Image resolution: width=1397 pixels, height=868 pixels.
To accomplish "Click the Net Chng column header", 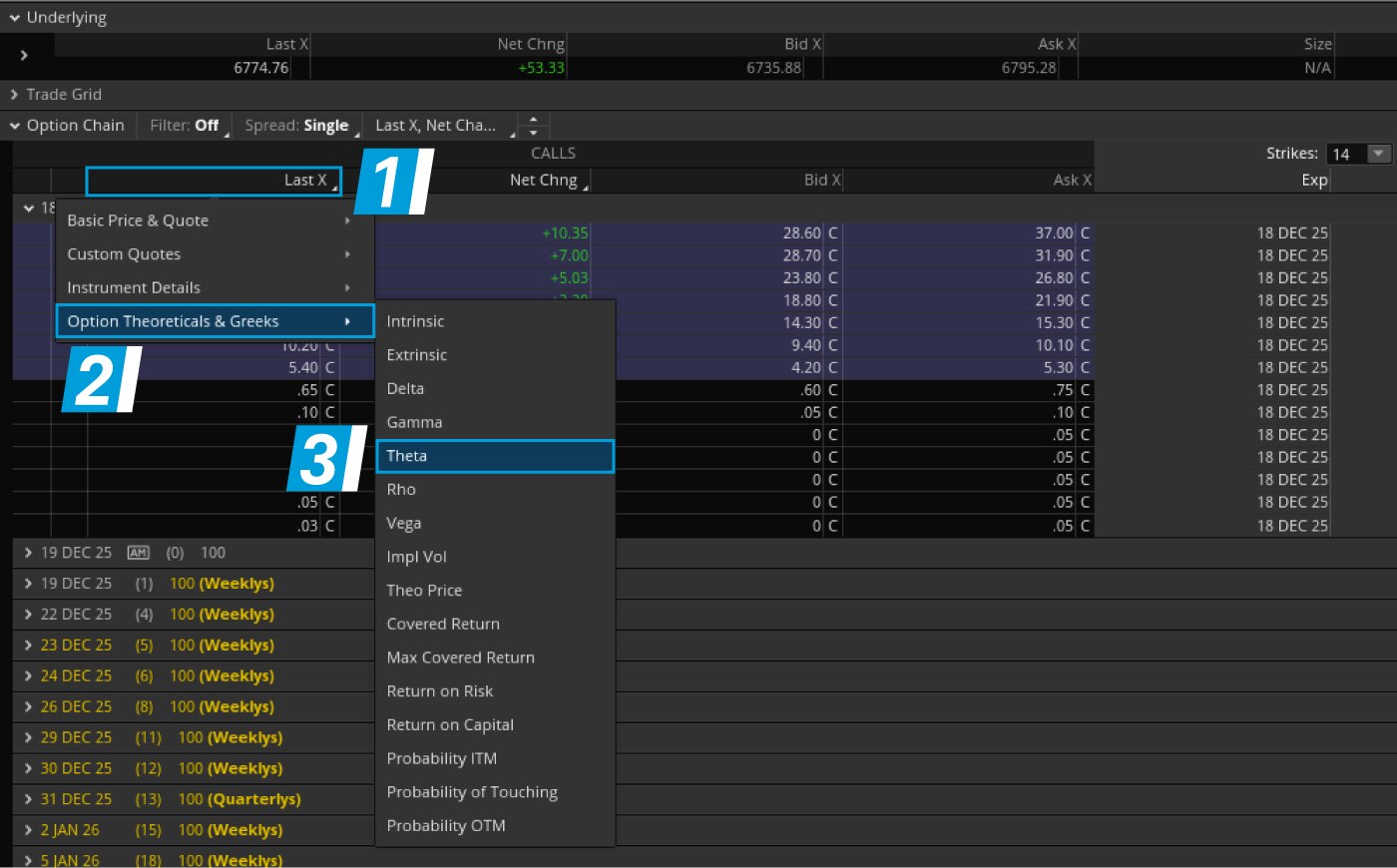I will [542, 180].
